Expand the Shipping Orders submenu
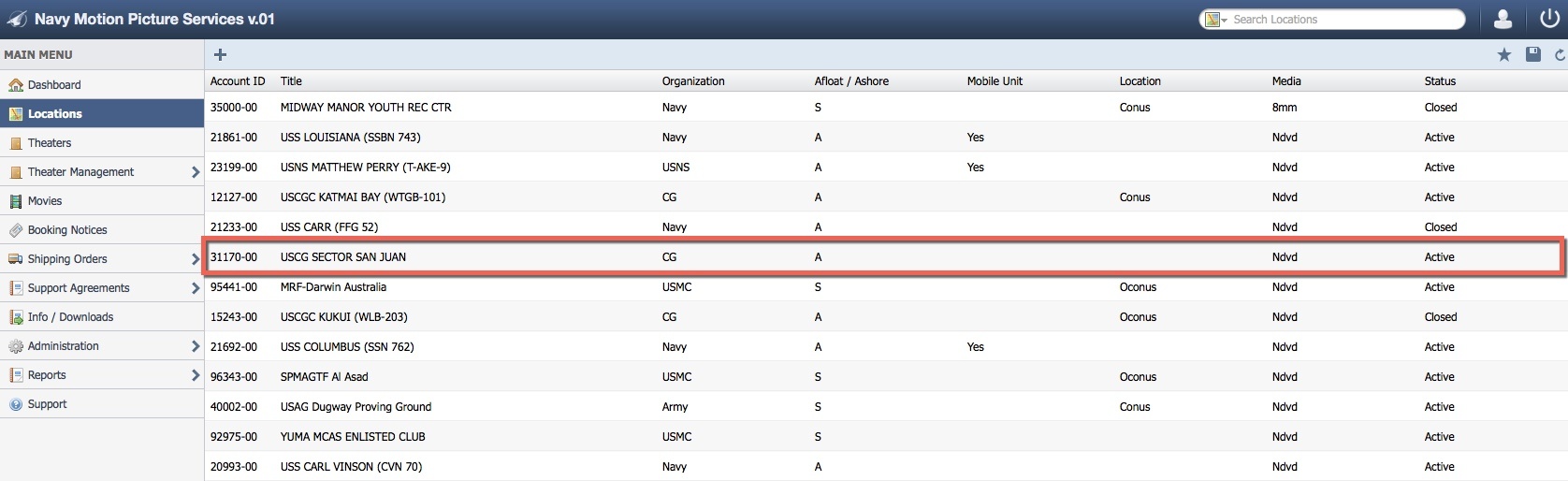The image size is (1568, 481). tap(196, 259)
